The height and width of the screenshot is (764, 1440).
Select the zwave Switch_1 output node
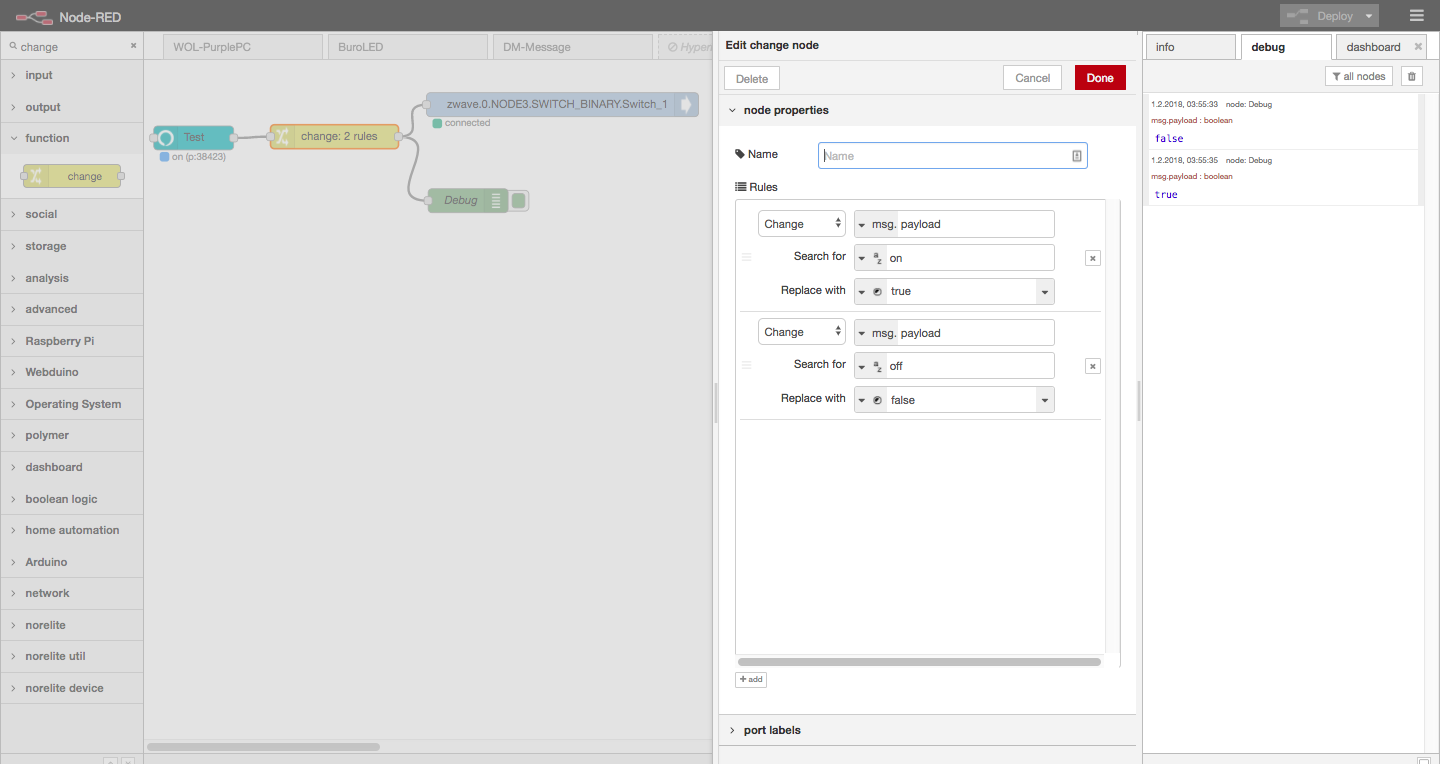coord(562,104)
